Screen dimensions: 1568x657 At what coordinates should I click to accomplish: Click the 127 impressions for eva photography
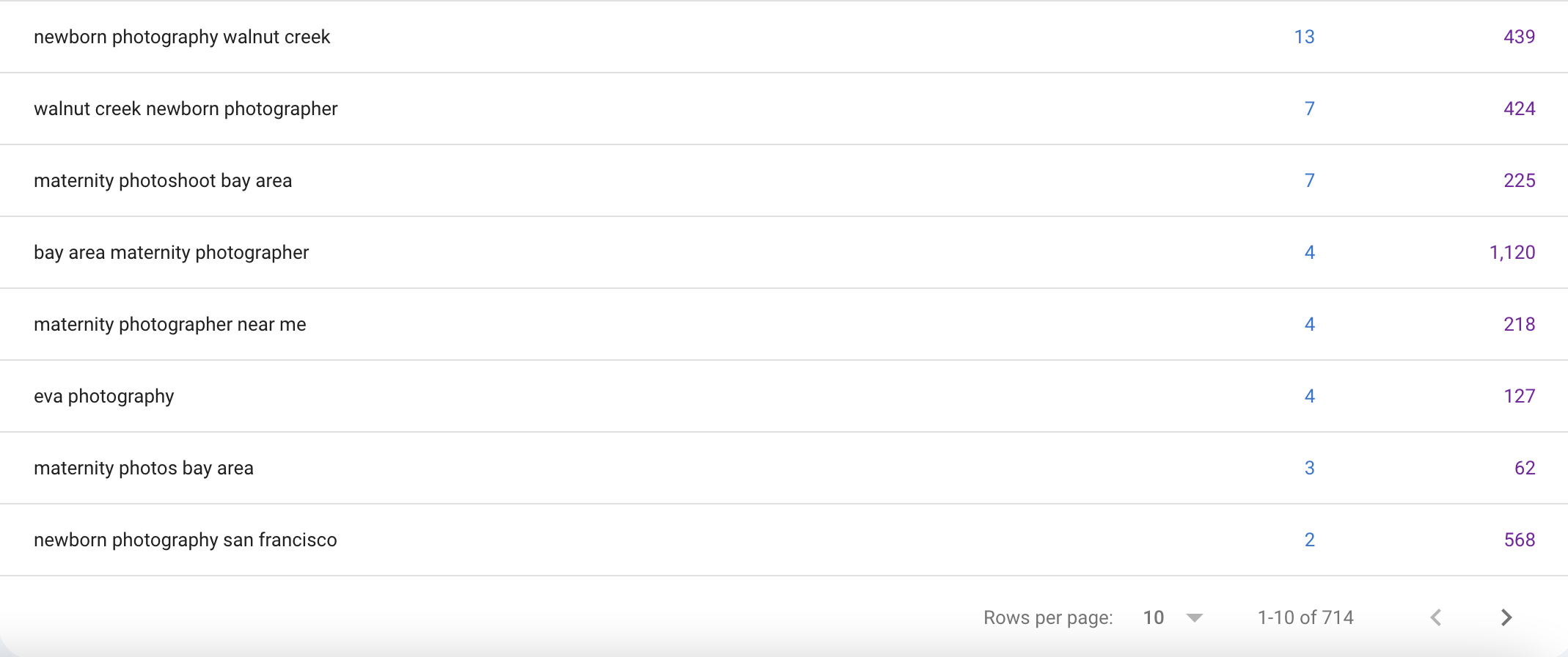tap(1519, 396)
